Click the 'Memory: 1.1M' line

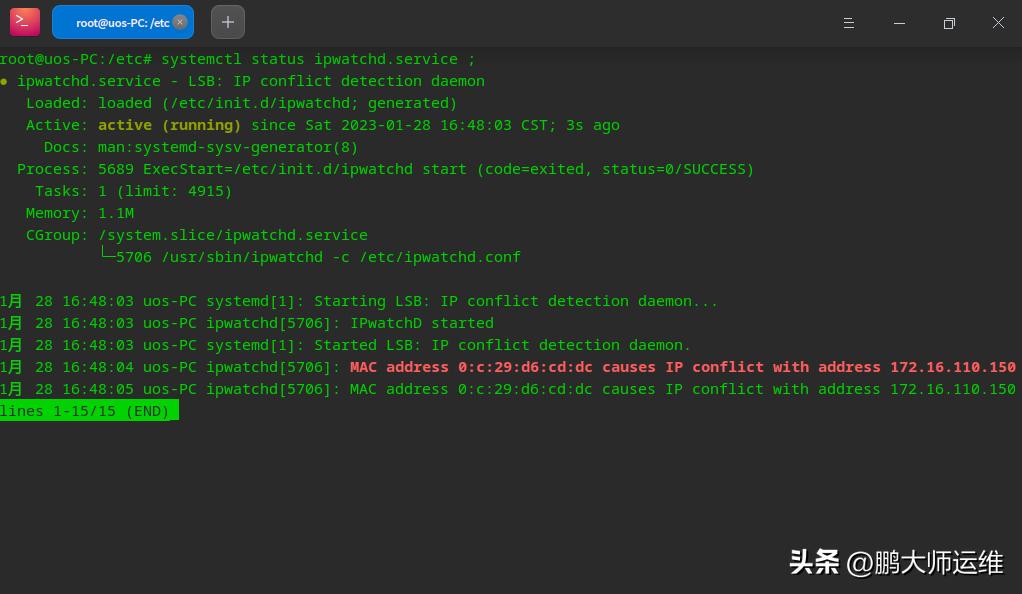pos(80,213)
